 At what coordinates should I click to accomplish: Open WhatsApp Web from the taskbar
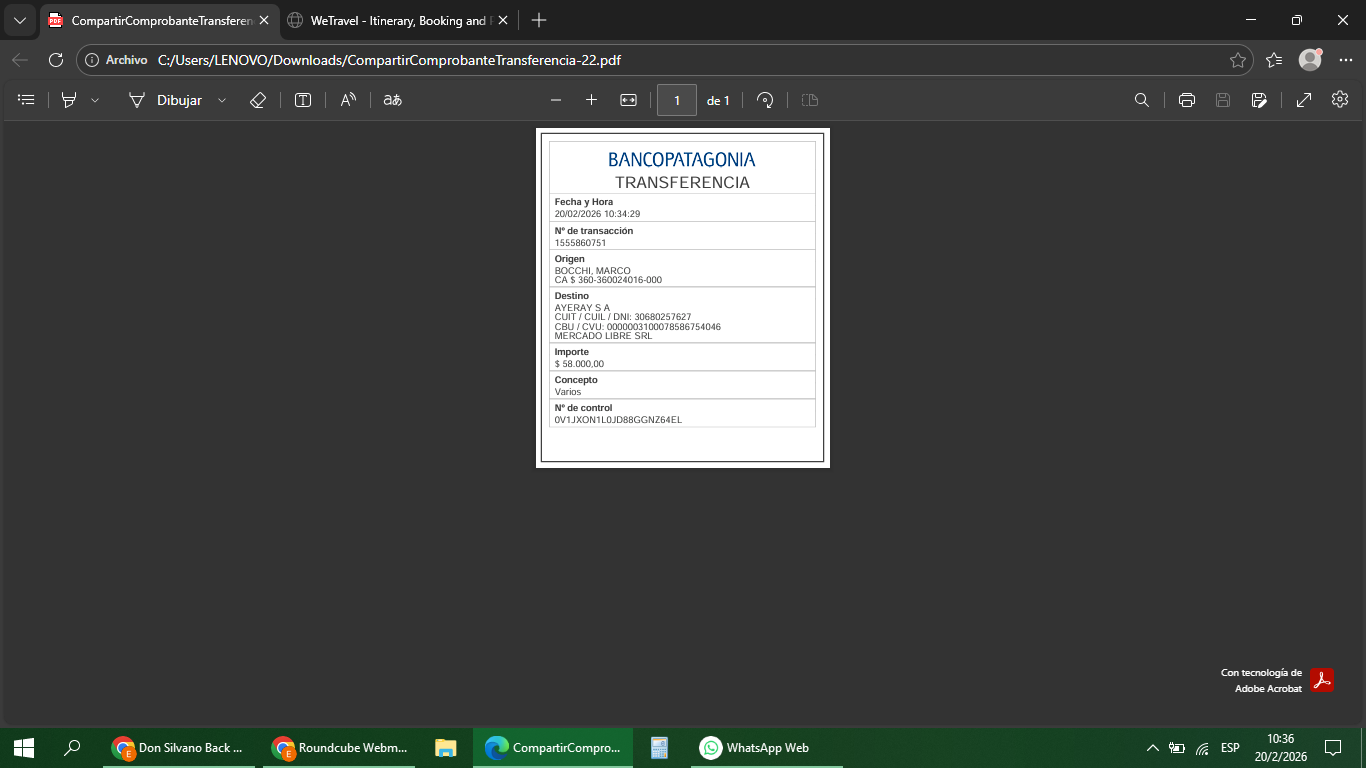[755, 748]
